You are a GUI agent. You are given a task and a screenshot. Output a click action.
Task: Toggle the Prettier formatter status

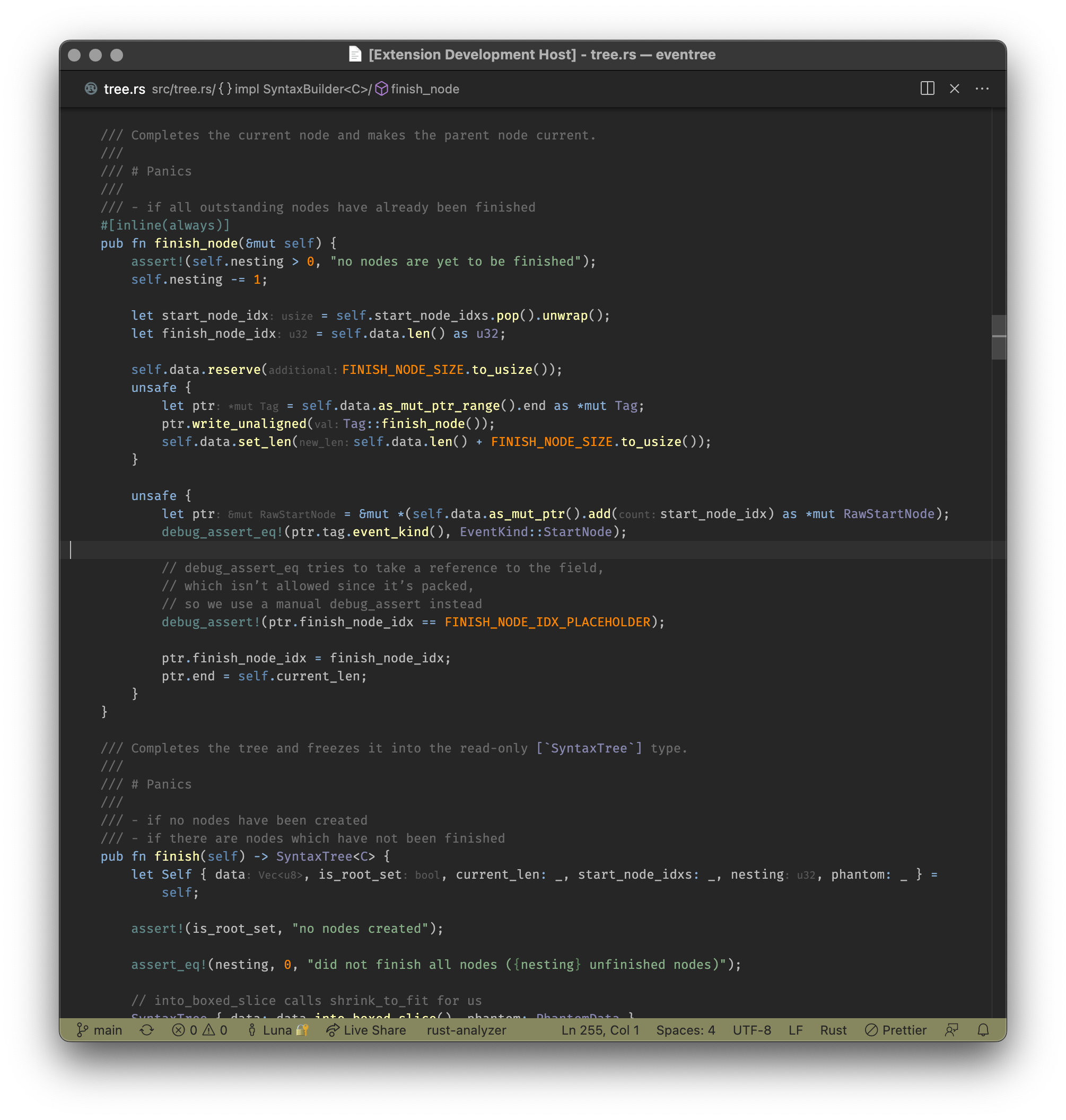click(x=896, y=1030)
